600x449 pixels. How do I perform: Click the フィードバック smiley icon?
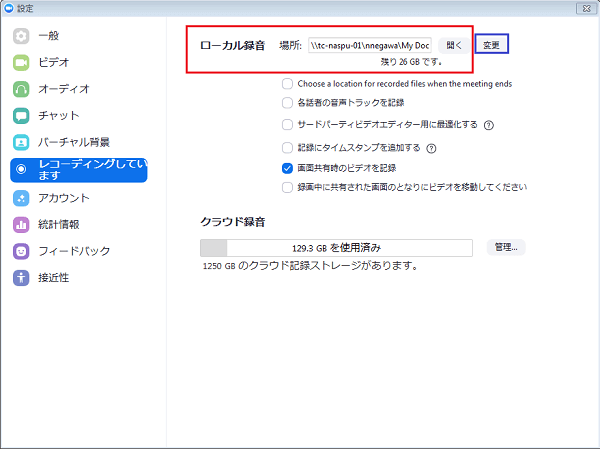21,251
